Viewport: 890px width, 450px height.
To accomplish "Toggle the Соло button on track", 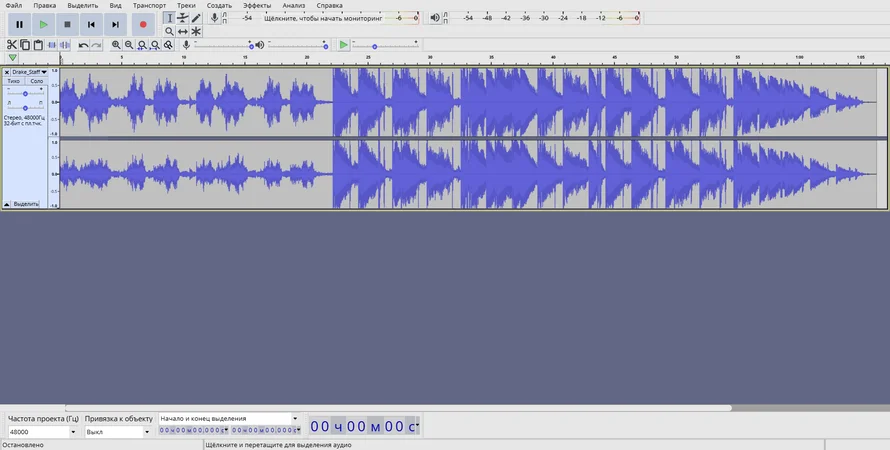I will click(36, 81).
